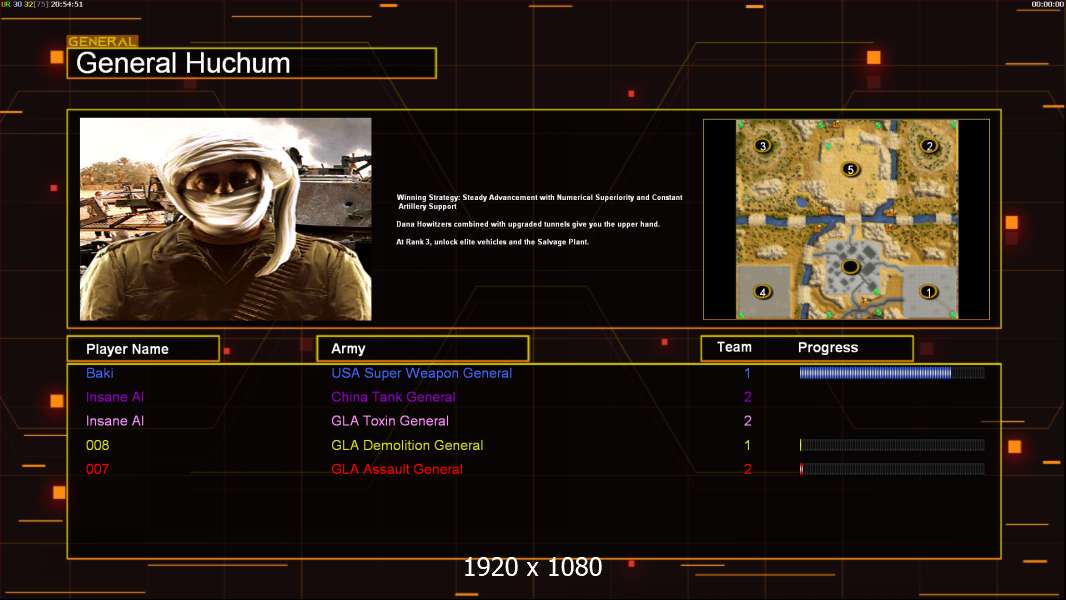This screenshot has width=1066, height=600.
Task: Click the GENERAL label tag
Action: (103, 41)
